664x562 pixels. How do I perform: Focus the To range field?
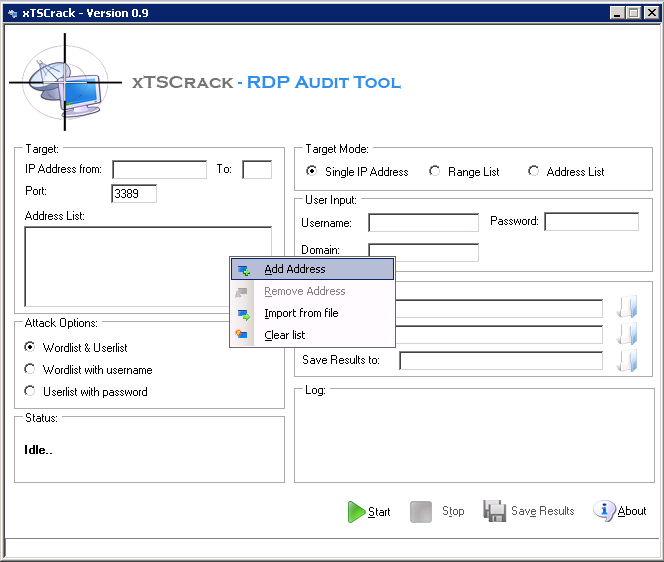pos(257,169)
